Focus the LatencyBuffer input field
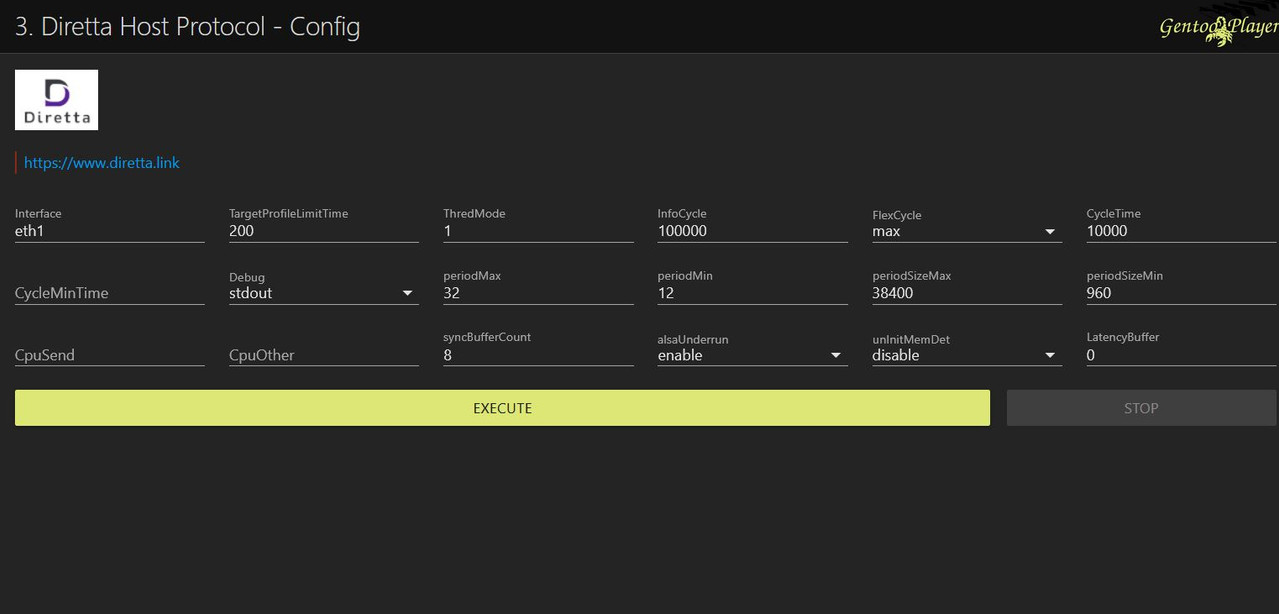This screenshot has width=1279, height=614. 1180,355
